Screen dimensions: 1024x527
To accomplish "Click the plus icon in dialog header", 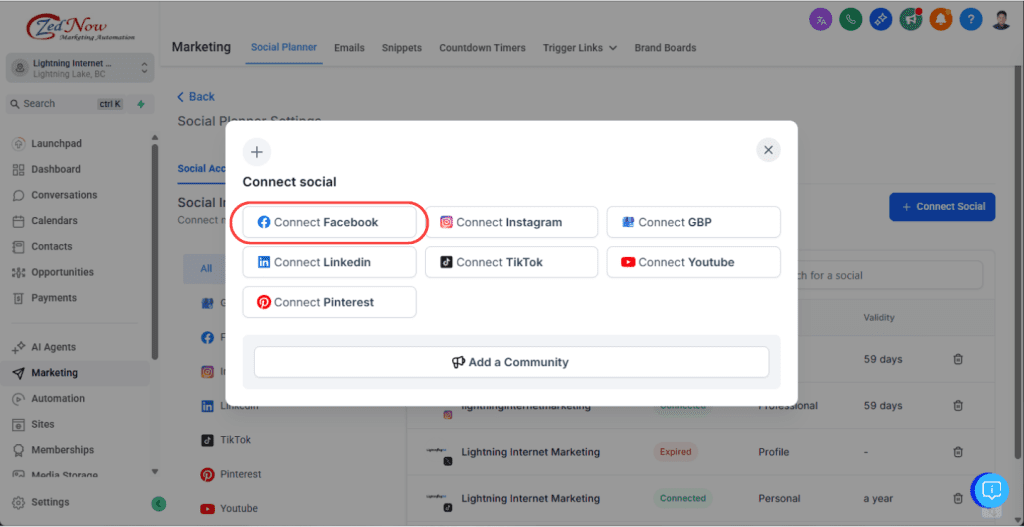I will pyautogui.click(x=257, y=152).
